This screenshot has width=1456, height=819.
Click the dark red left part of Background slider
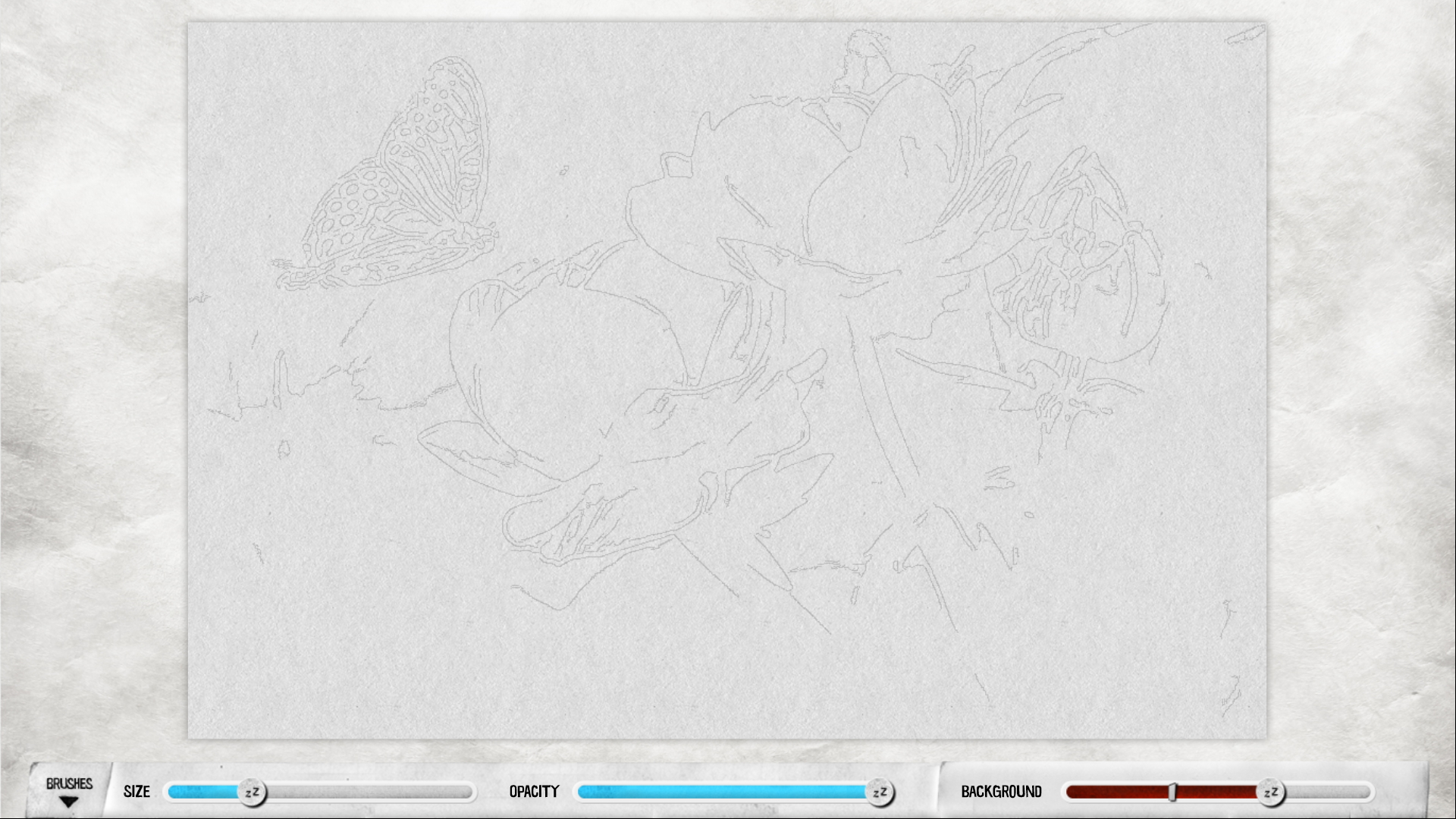[x=1115, y=792]
